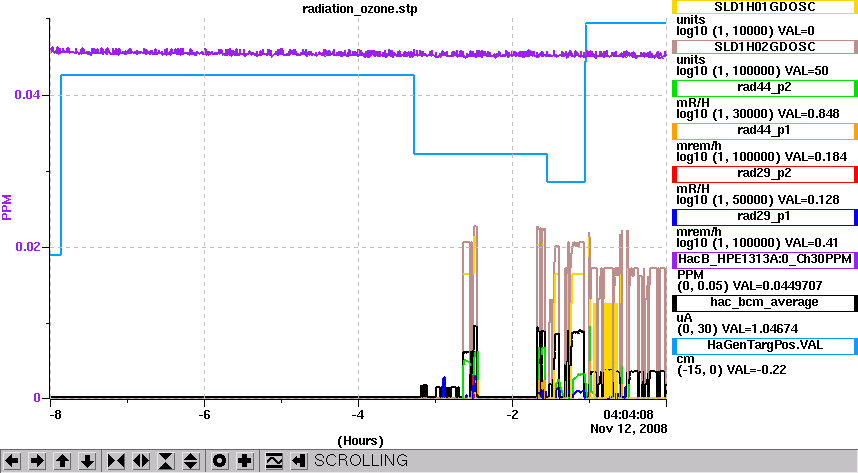
Task: Shift the plot up with the up arrow
Action: click(x=62, y=461)
